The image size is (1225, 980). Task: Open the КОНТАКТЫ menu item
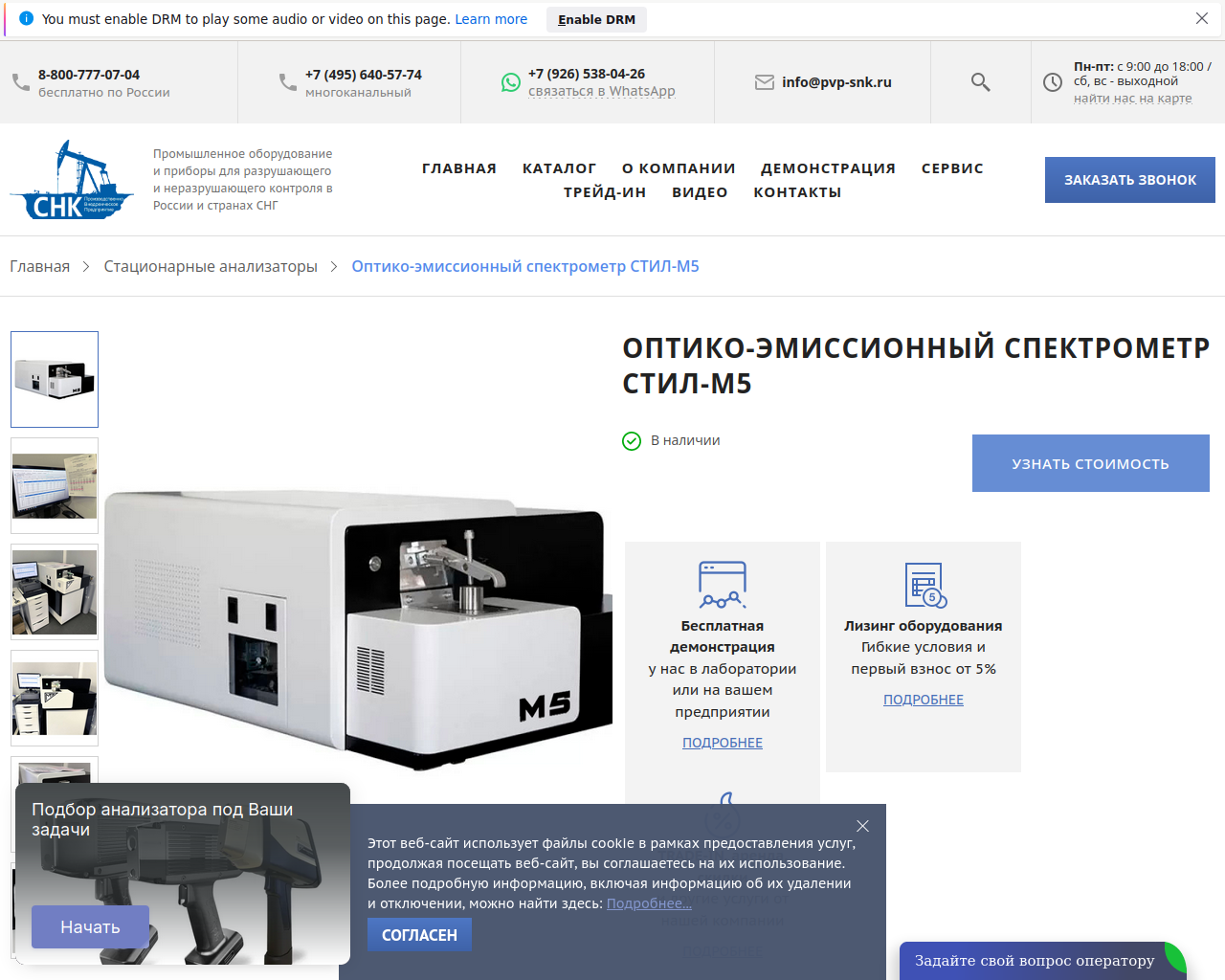coord(797,192)
